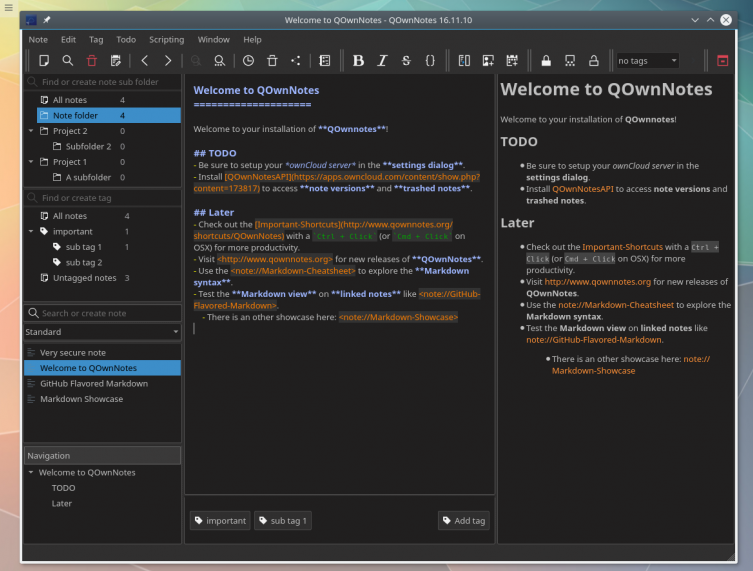Viewport: 753px width, 571px height.
Task: Open the Tag menu
Action: point(96,39)
